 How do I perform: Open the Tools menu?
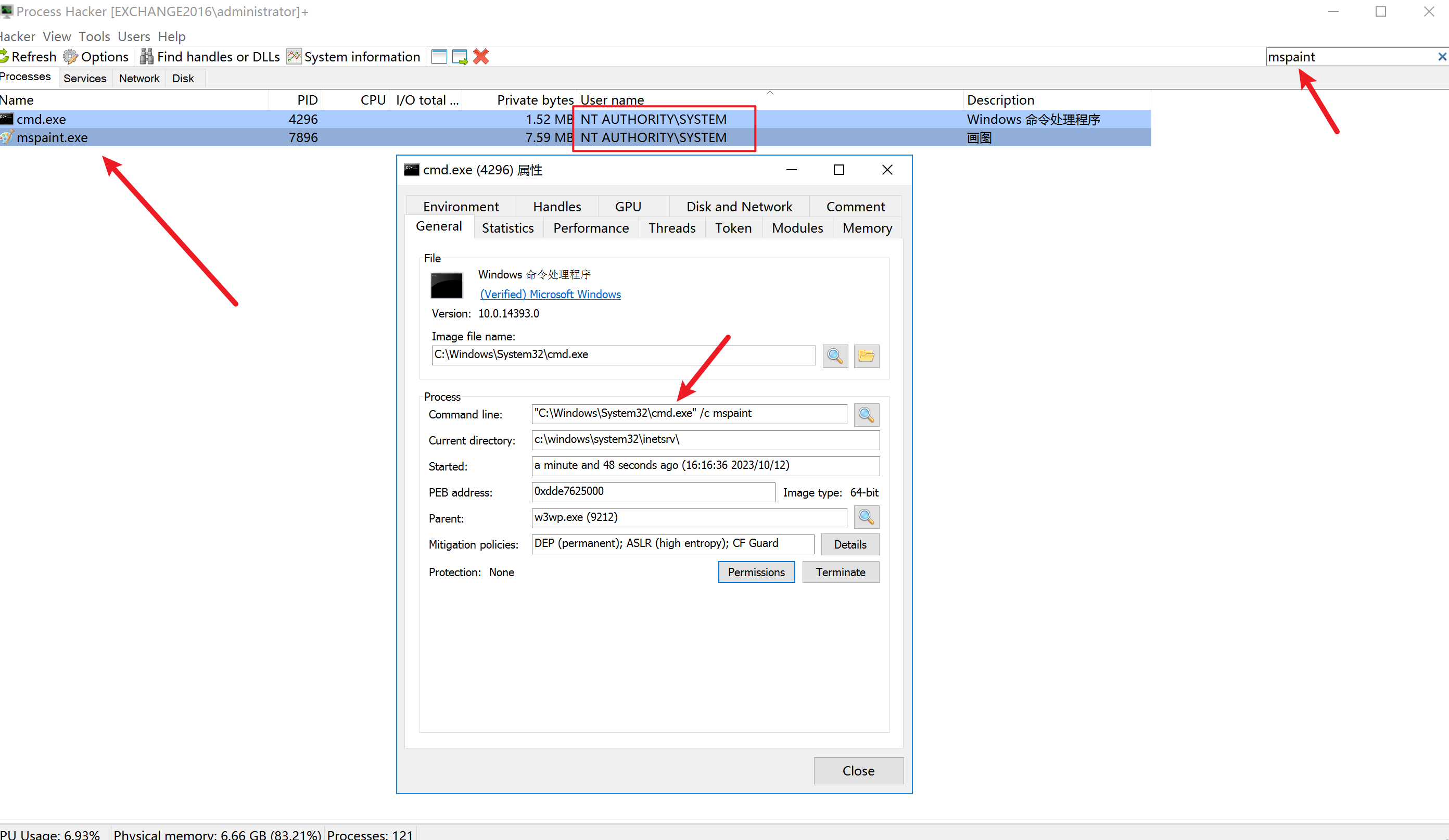point(94,36)
